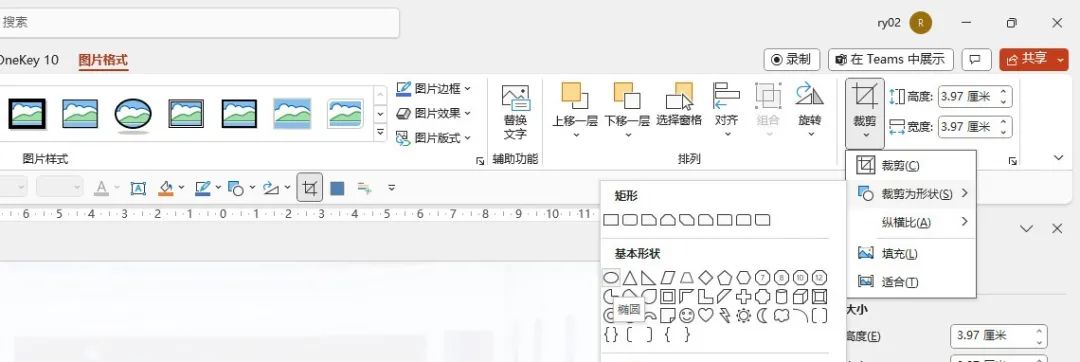This screenshot has height=362, width=1080.
Task: Select the frame shape
Action: (667, 297)
